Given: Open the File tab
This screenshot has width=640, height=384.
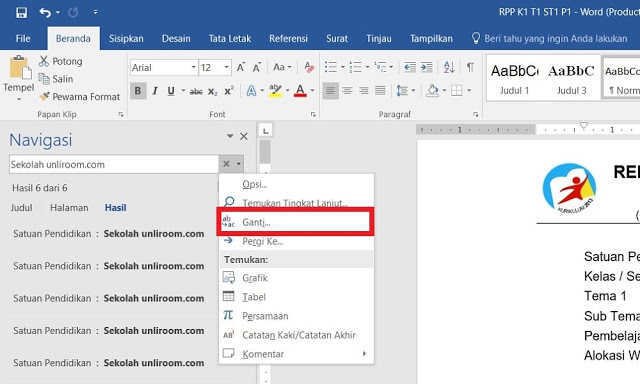Looking at the screenshot, I should coord(23,39).
